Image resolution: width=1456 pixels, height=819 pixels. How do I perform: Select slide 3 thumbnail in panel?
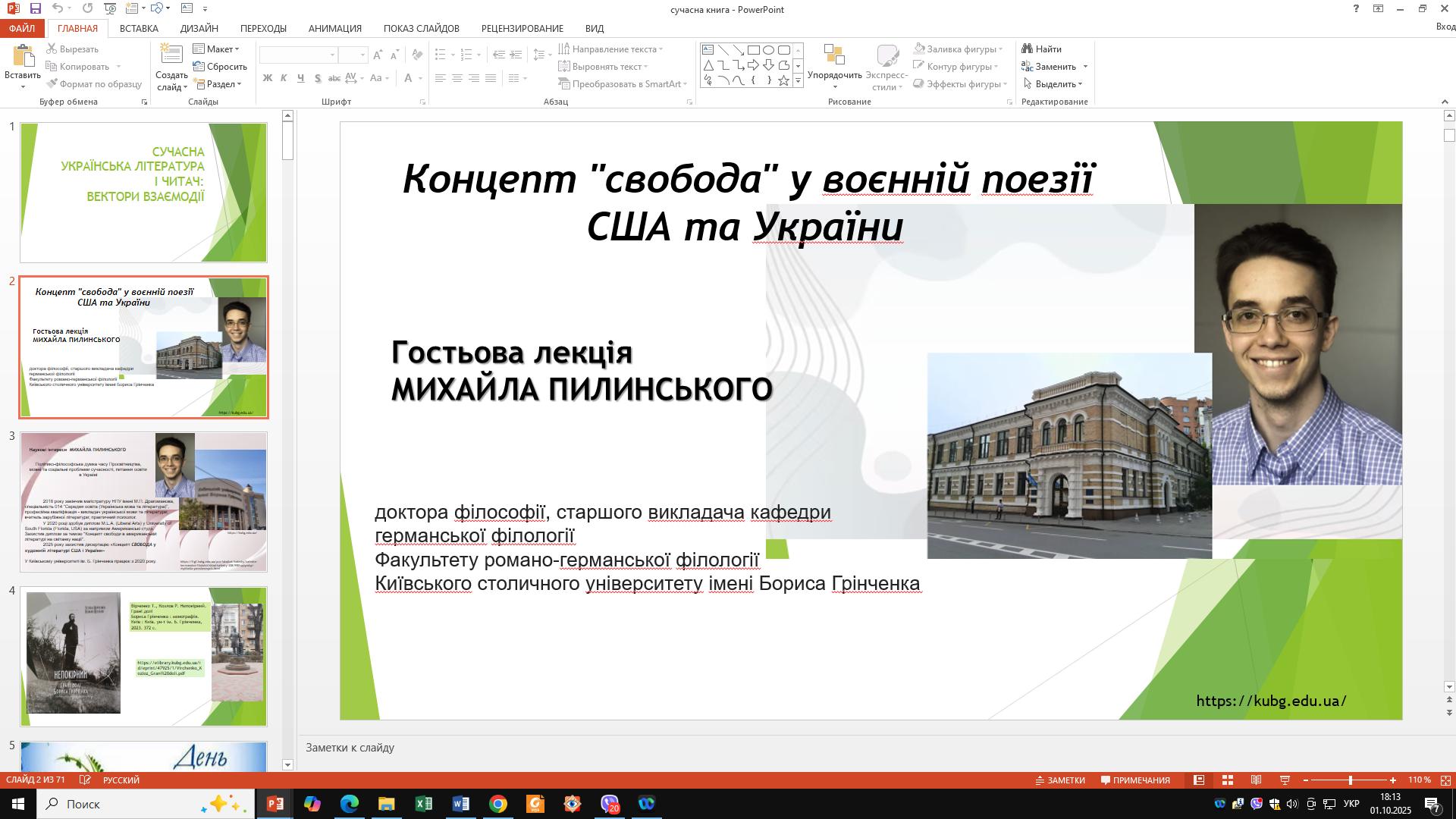tap(143, 501)
